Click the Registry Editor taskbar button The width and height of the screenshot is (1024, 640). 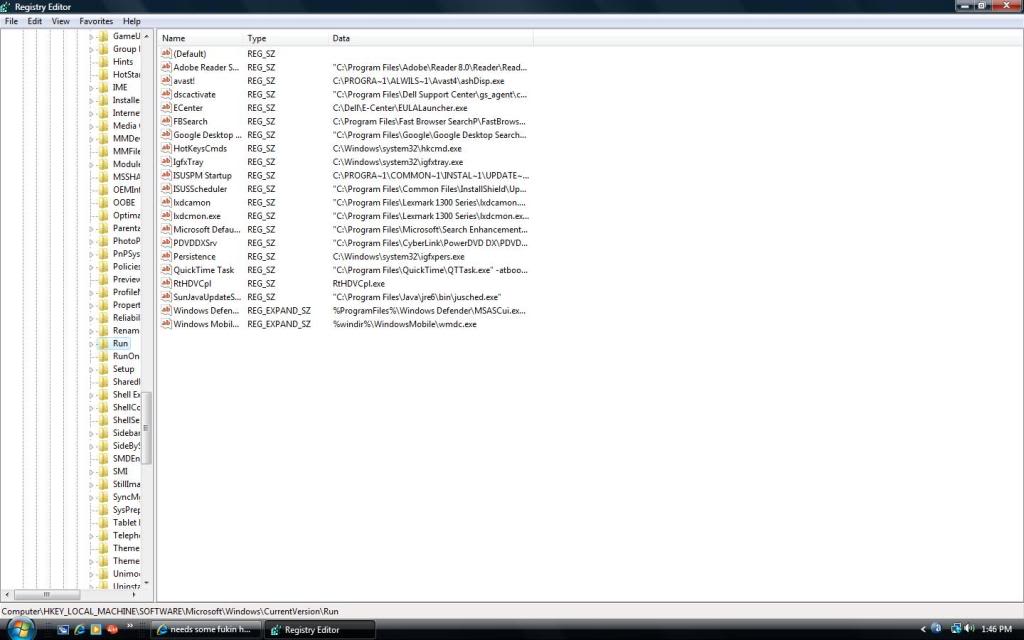pos(320,630)
